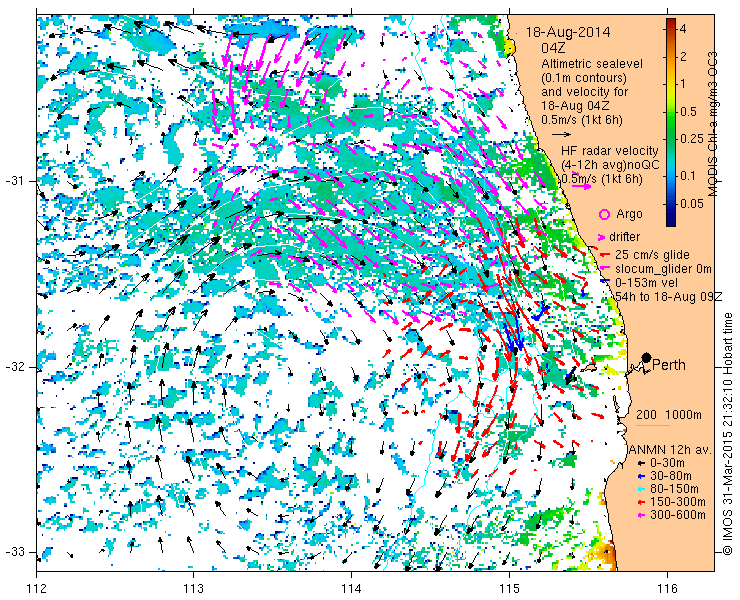
Task: Click the black altimetric velocity scale arrow
Action: click(561, 135)
